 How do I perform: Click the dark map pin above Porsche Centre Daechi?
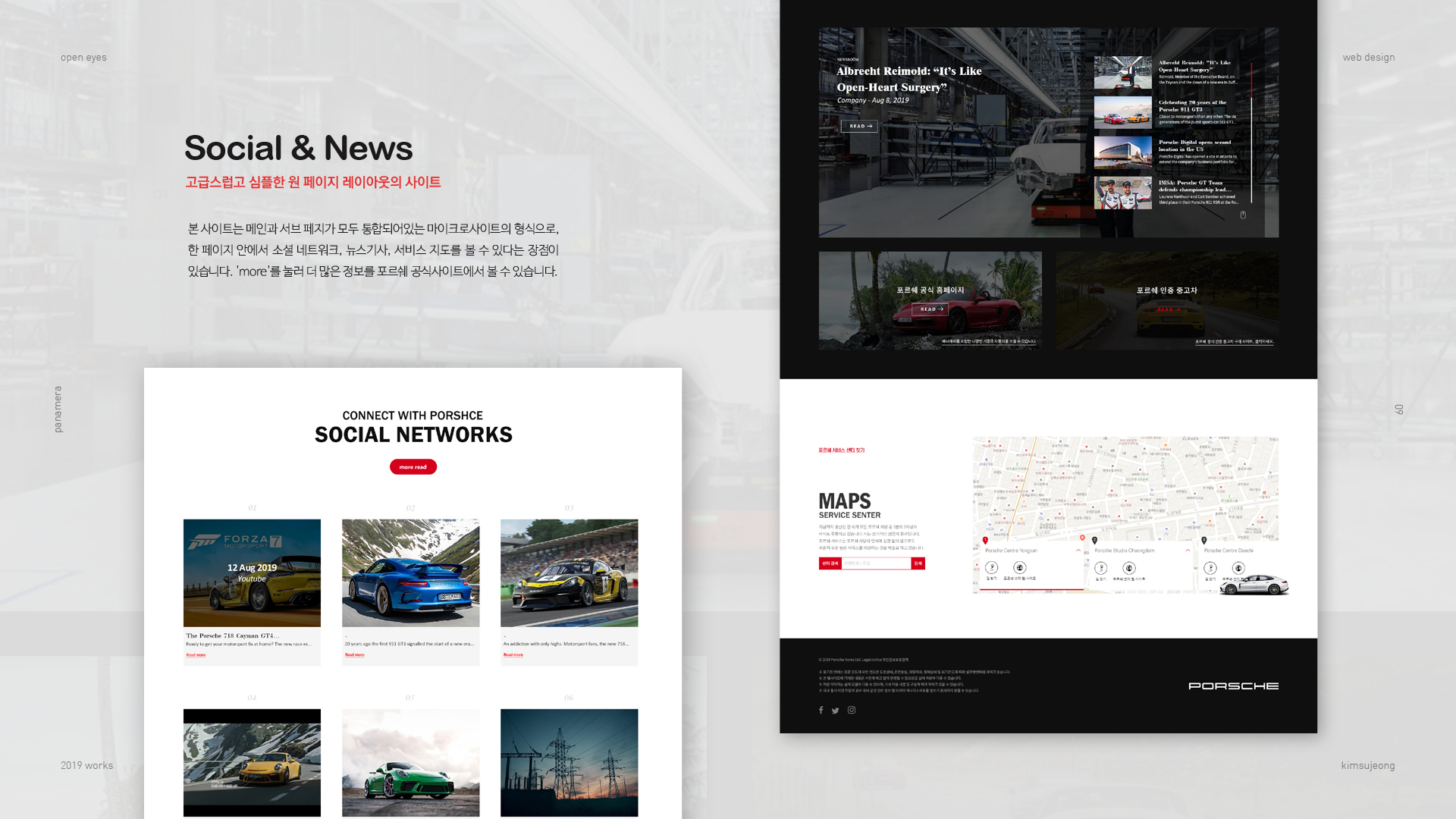click(x=1204, y=541)
